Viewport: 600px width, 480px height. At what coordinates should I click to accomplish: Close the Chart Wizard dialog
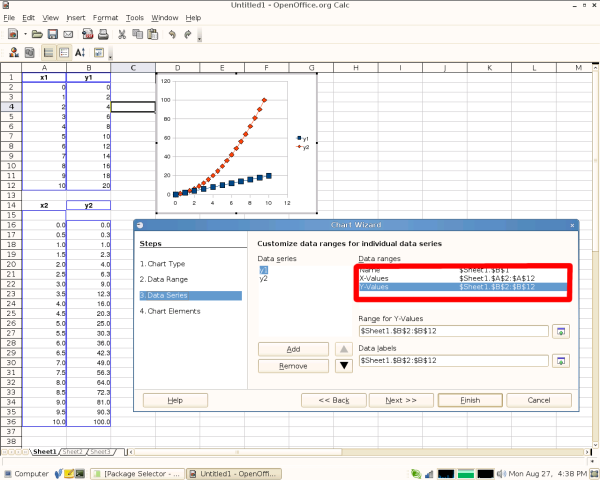click(572, 225)
